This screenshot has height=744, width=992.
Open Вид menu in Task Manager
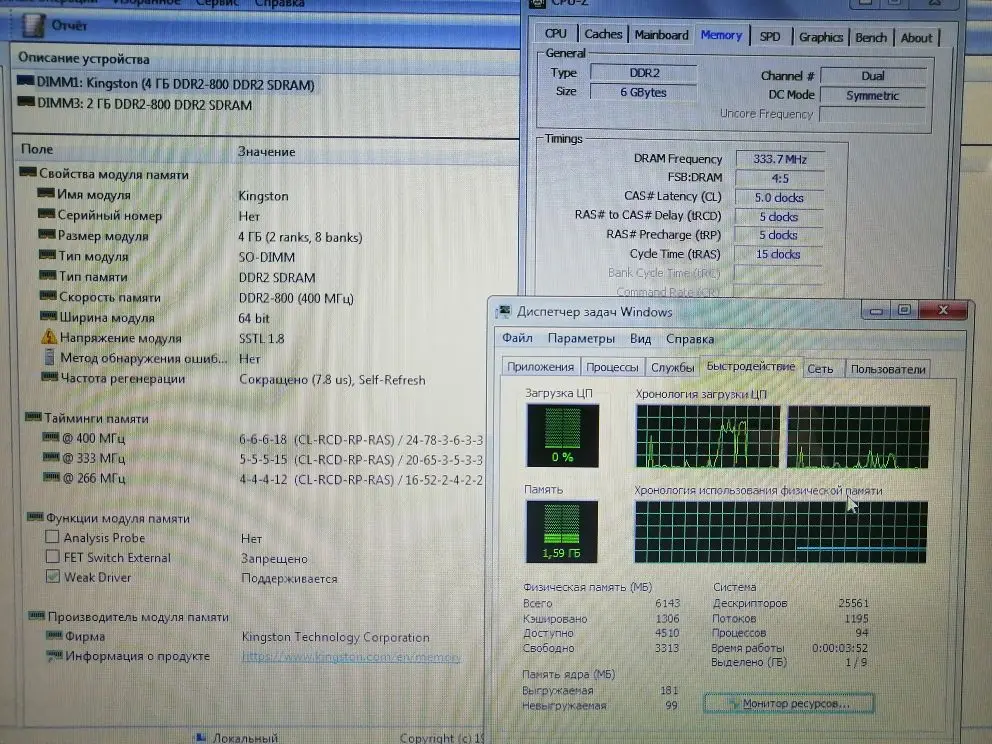[640, 338]
